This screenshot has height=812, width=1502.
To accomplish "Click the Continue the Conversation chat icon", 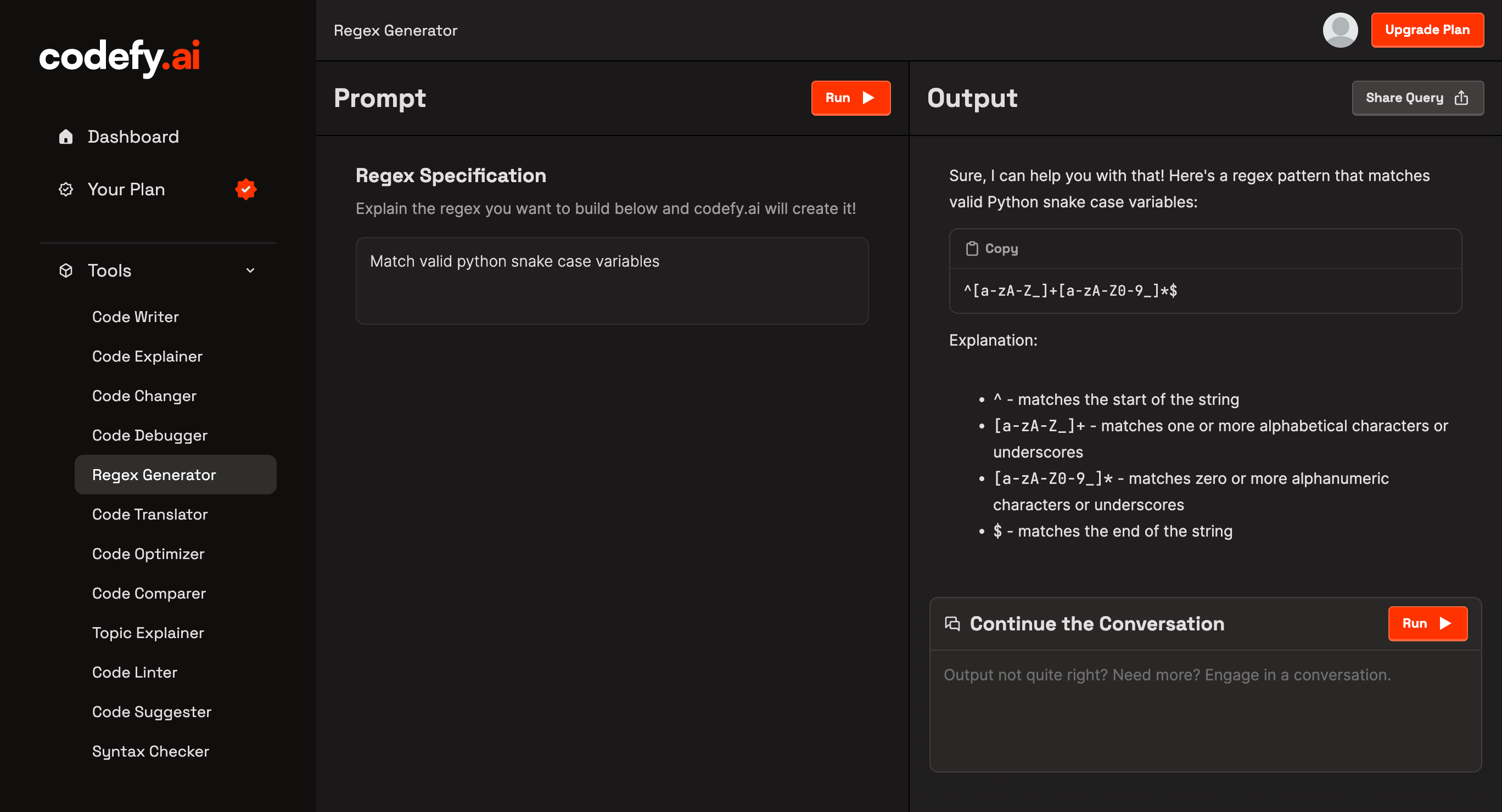I will click(951, 624).
